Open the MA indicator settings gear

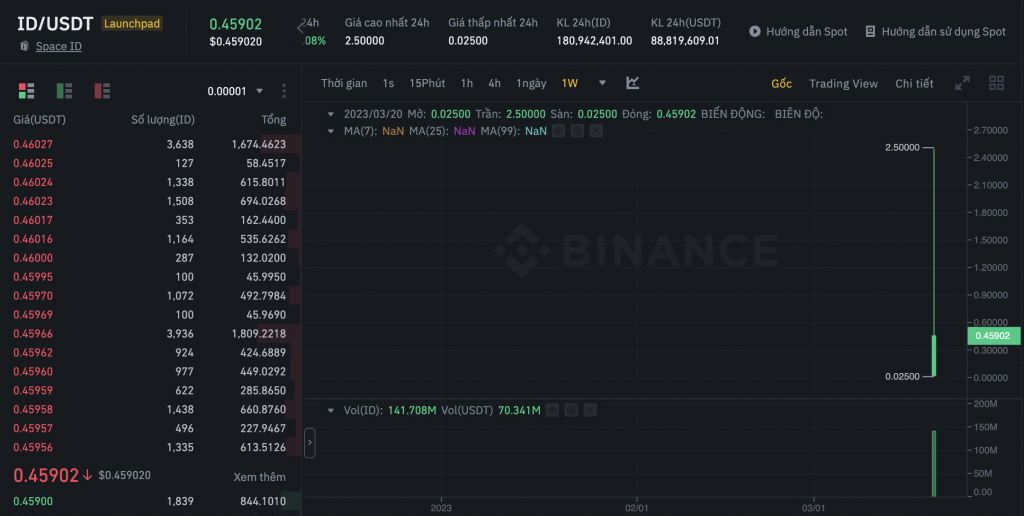click(x=577, y=131)
